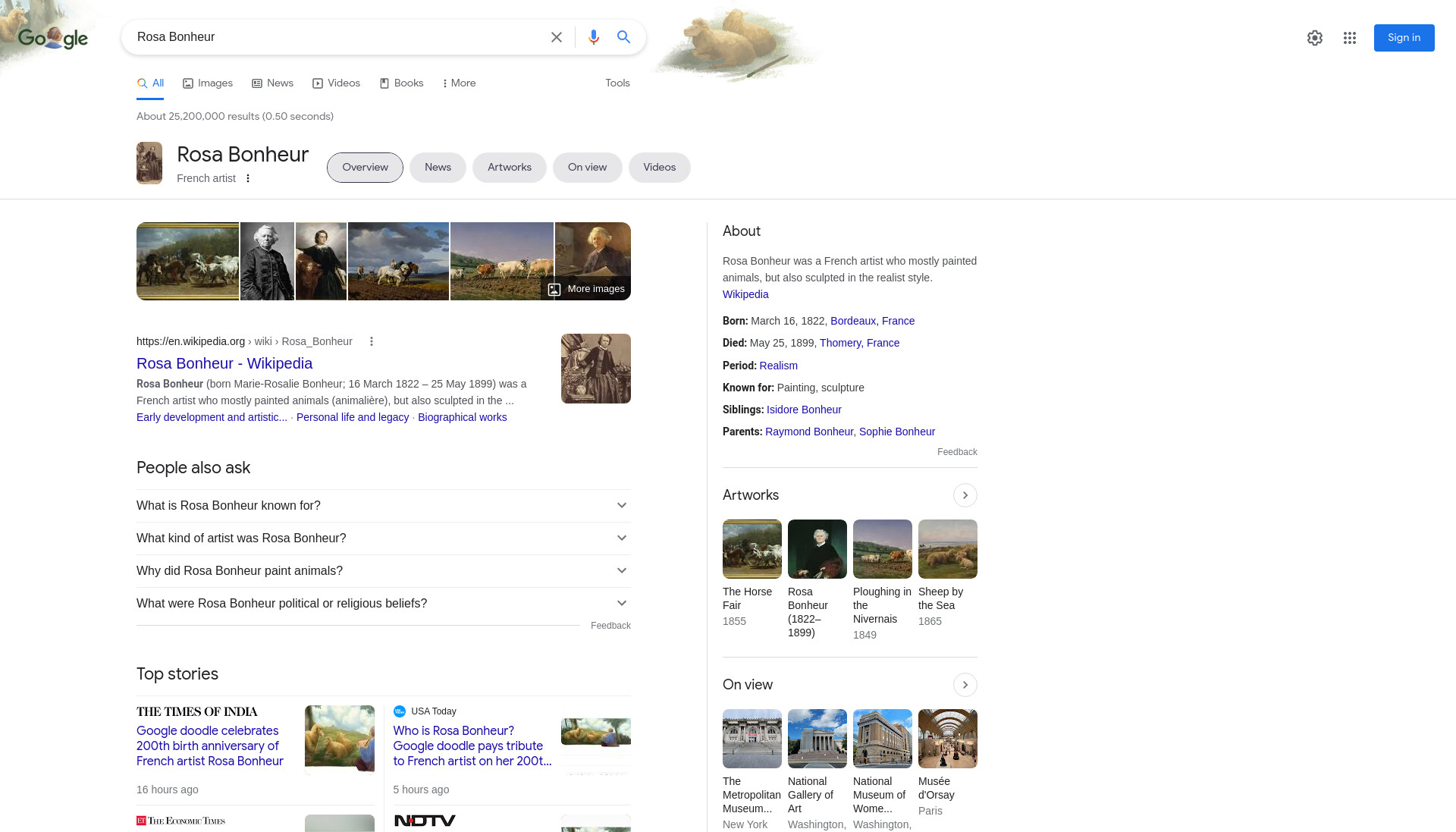Viewport: 1456px width, 832px height.
Task: Open the More search options dropdown
Action: 459,83
